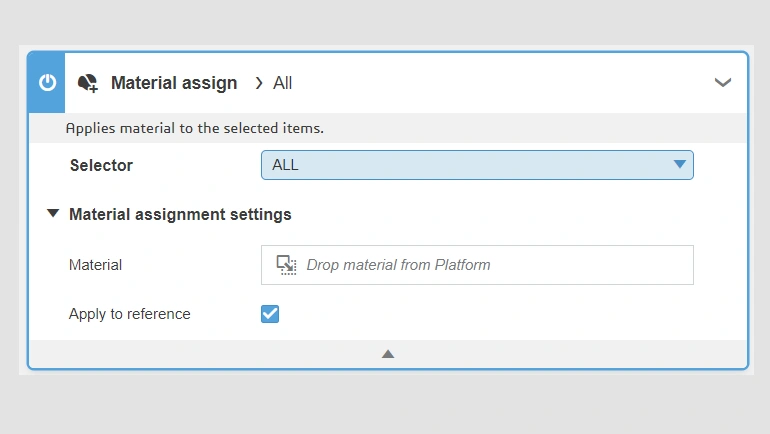This screenshot has height=434, width=770.
Task: Click the Material assign title
Action: click(174, 83)
